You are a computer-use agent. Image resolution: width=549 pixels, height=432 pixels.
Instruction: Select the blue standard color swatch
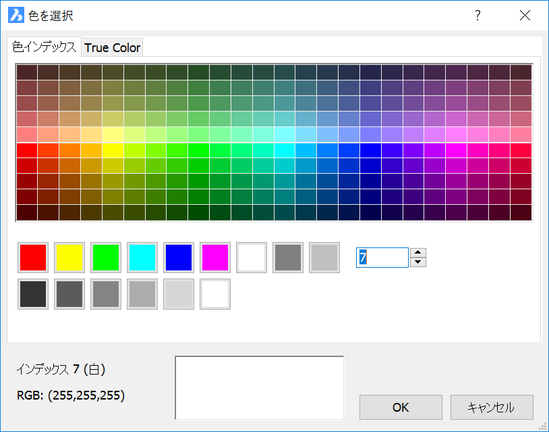(179, 258)
